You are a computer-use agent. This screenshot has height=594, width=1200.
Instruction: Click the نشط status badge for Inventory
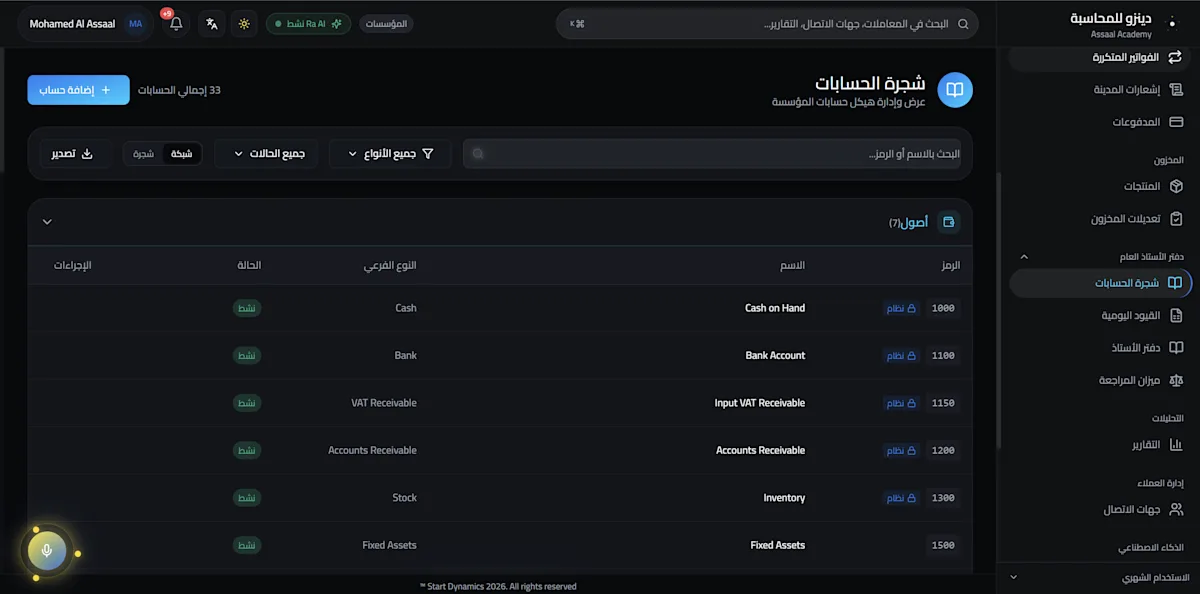(246, 498)
